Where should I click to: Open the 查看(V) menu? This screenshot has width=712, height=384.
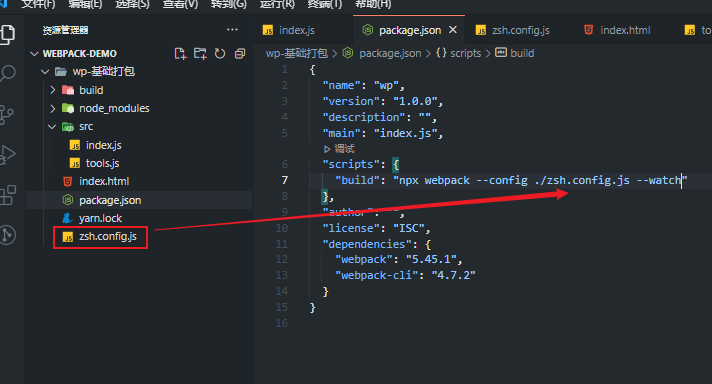(x=180, y=5)
